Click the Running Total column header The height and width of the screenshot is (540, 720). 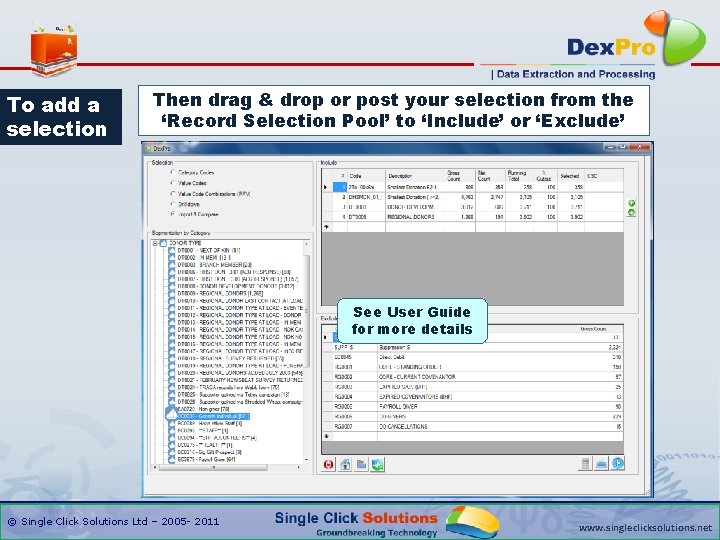tap(519, 176)
